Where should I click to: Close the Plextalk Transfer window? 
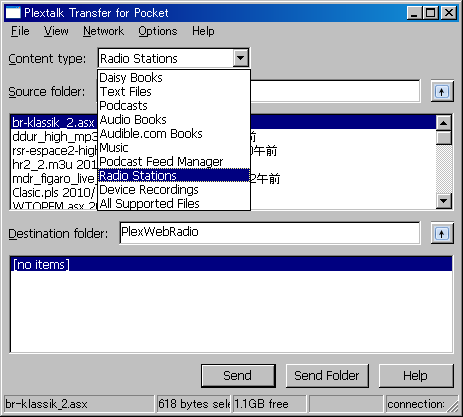tap(449, 13)
